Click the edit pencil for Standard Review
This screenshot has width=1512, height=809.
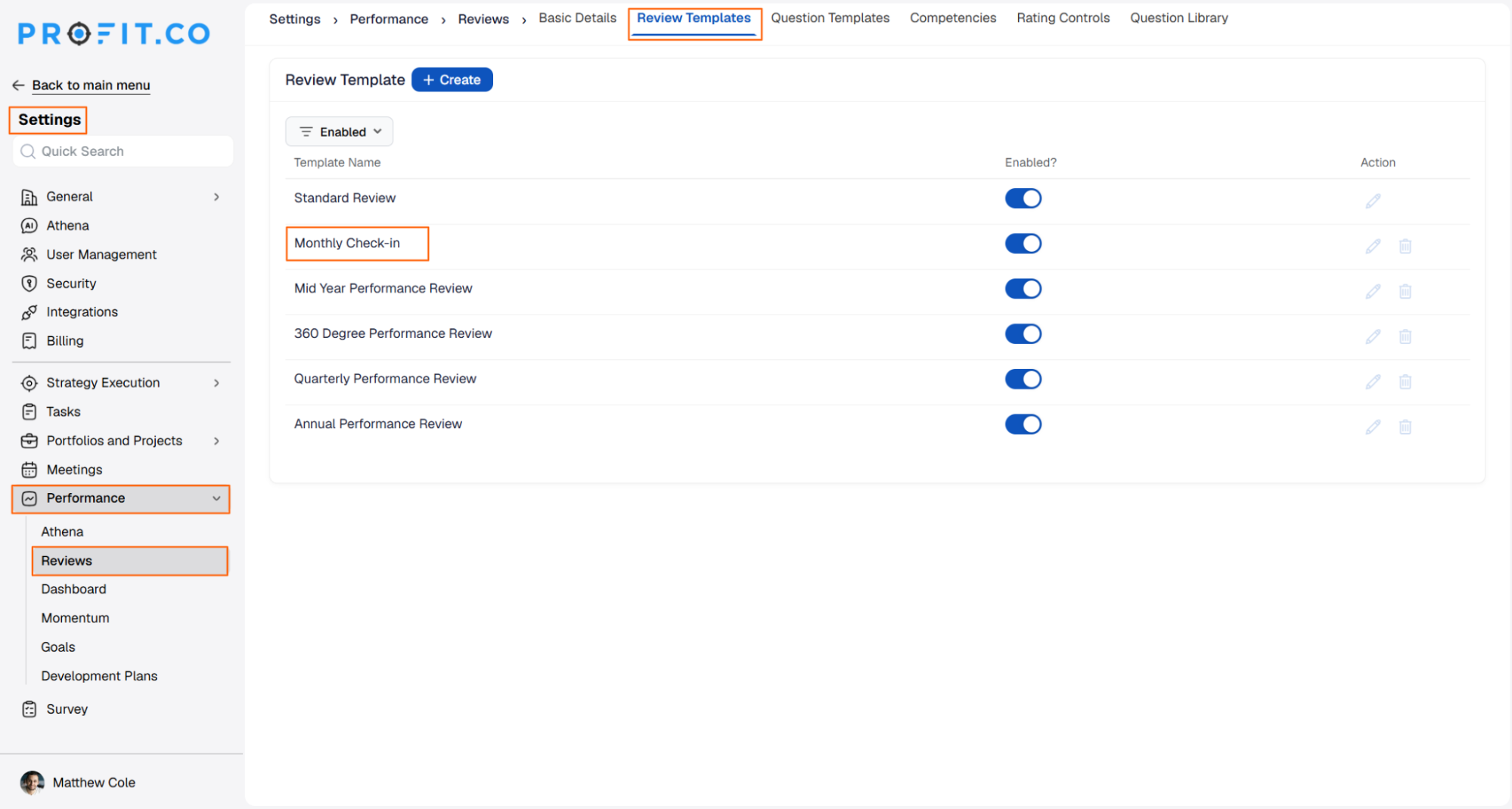(x=1373, y=200)
